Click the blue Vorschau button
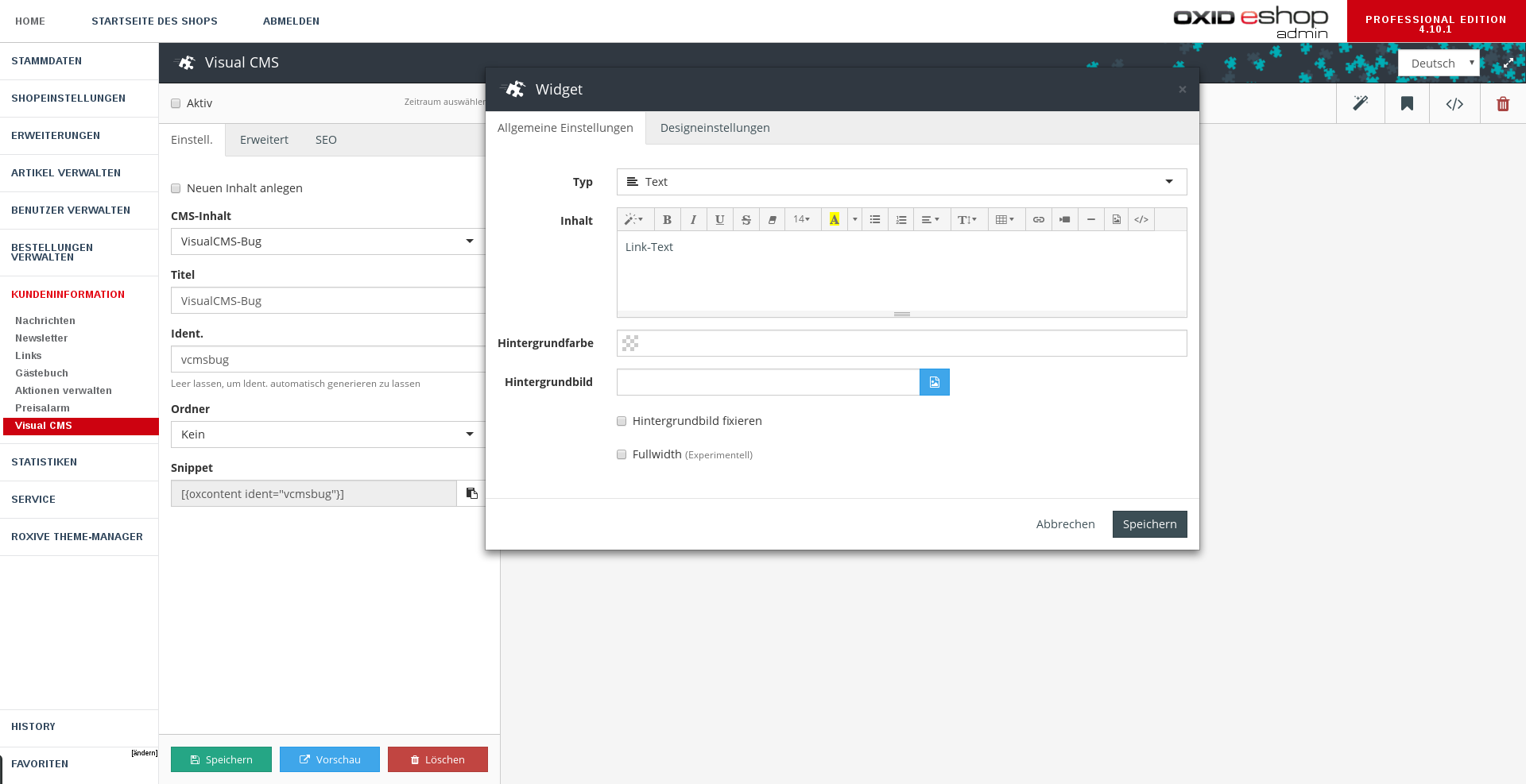1526x784 pixels. point(330,759)
